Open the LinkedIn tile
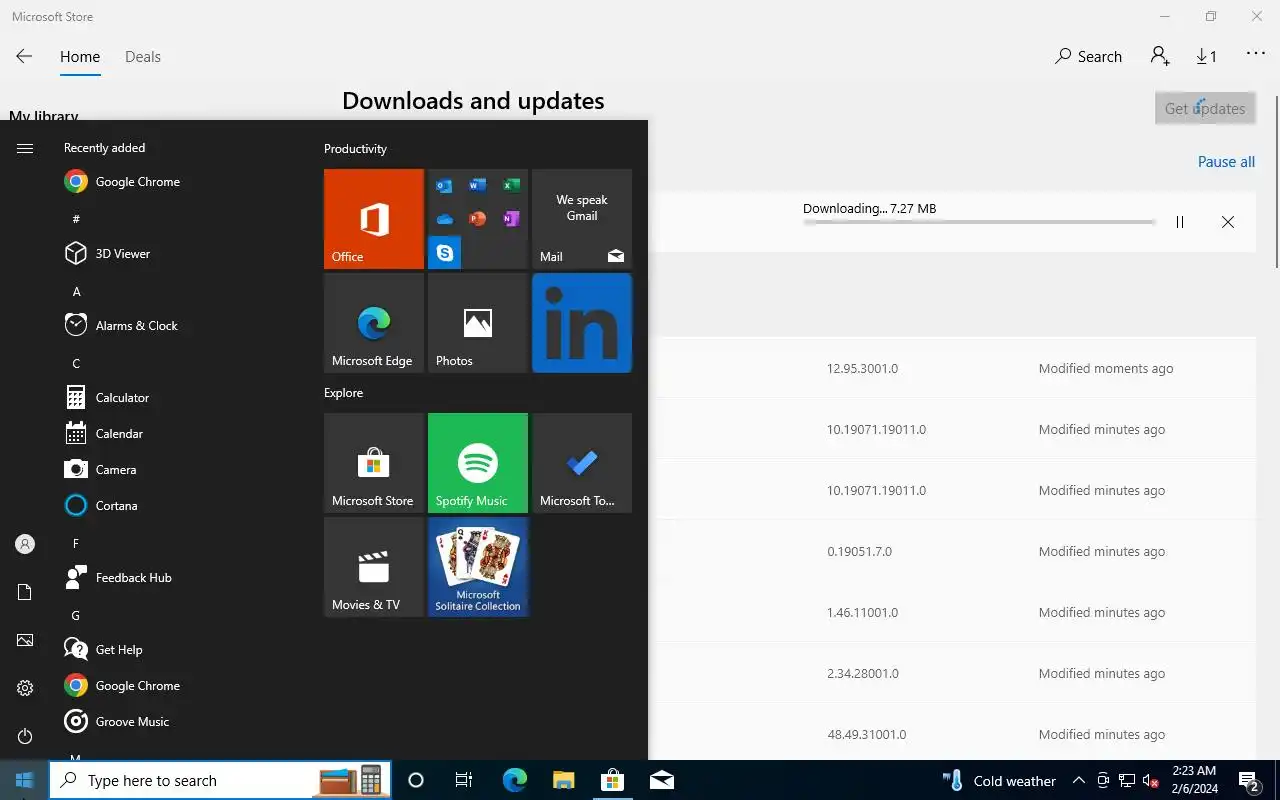The height and width of the screenshot is (800, 1280). point(582,323)
